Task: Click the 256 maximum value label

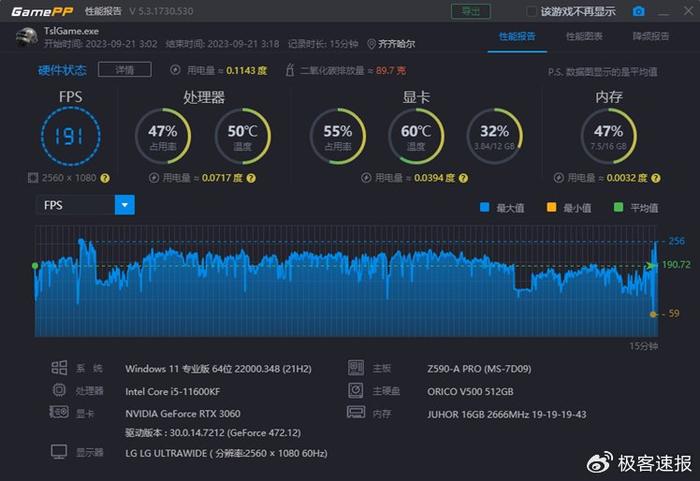Action: pyautogui.click(x=676, y=241)
